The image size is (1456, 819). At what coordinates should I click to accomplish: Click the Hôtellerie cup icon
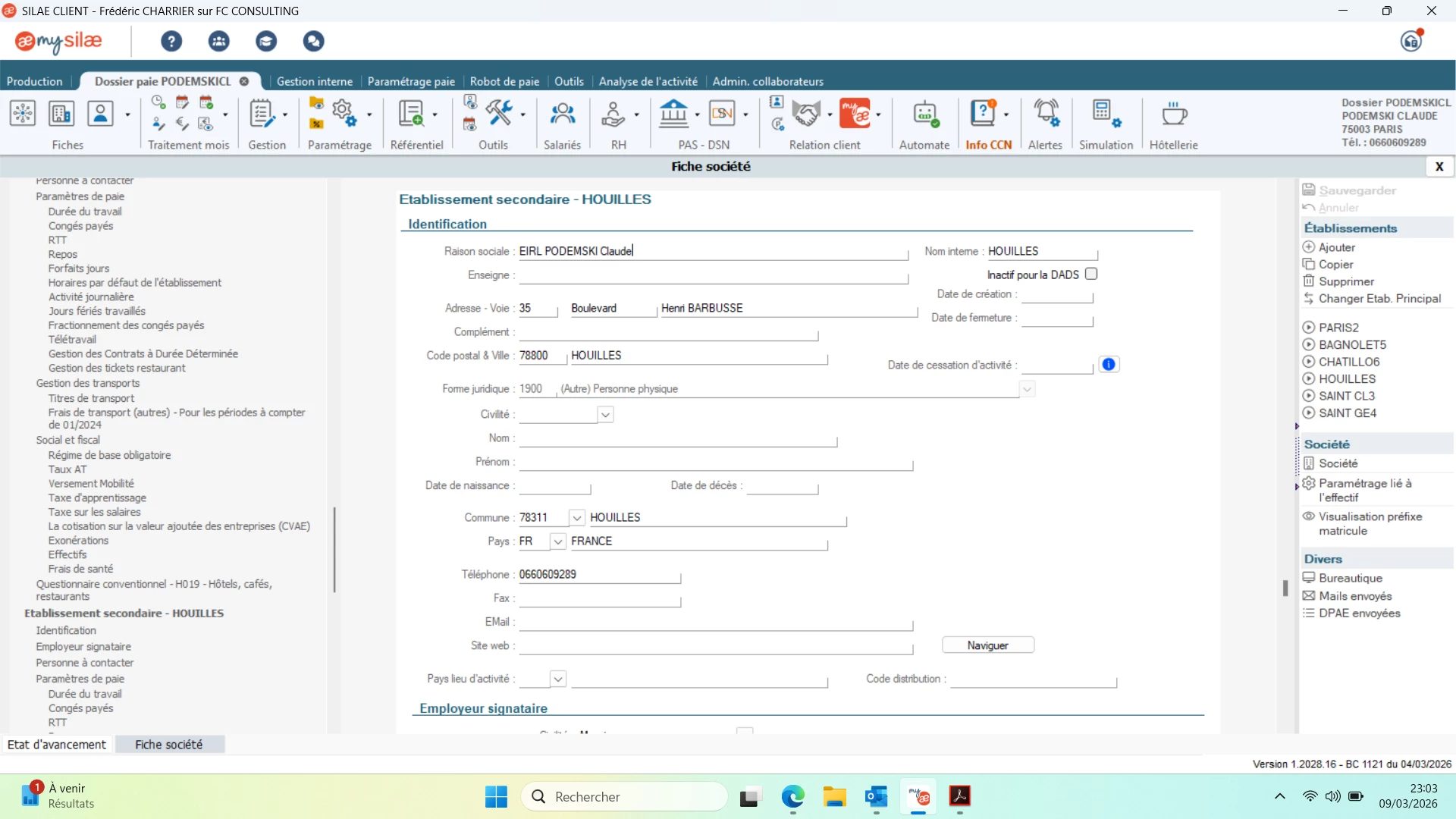pyautogui.click(x=1173, y=115)
